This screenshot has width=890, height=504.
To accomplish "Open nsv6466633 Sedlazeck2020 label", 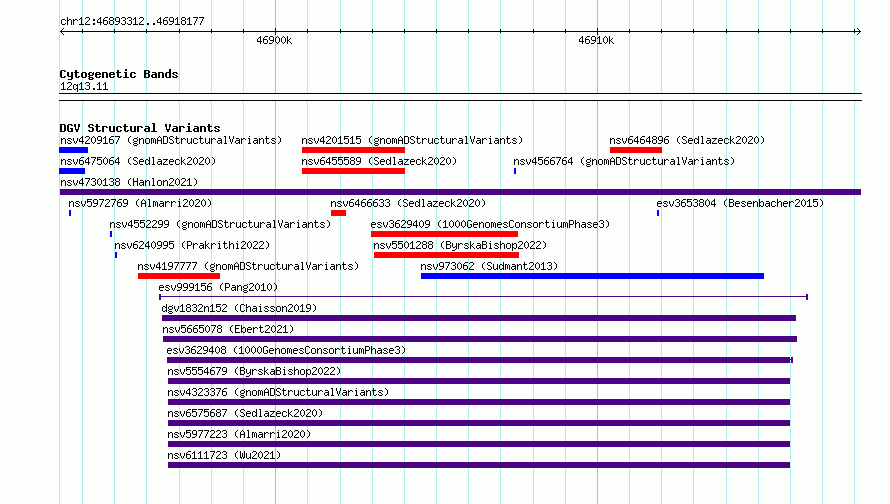I will 408,203.
